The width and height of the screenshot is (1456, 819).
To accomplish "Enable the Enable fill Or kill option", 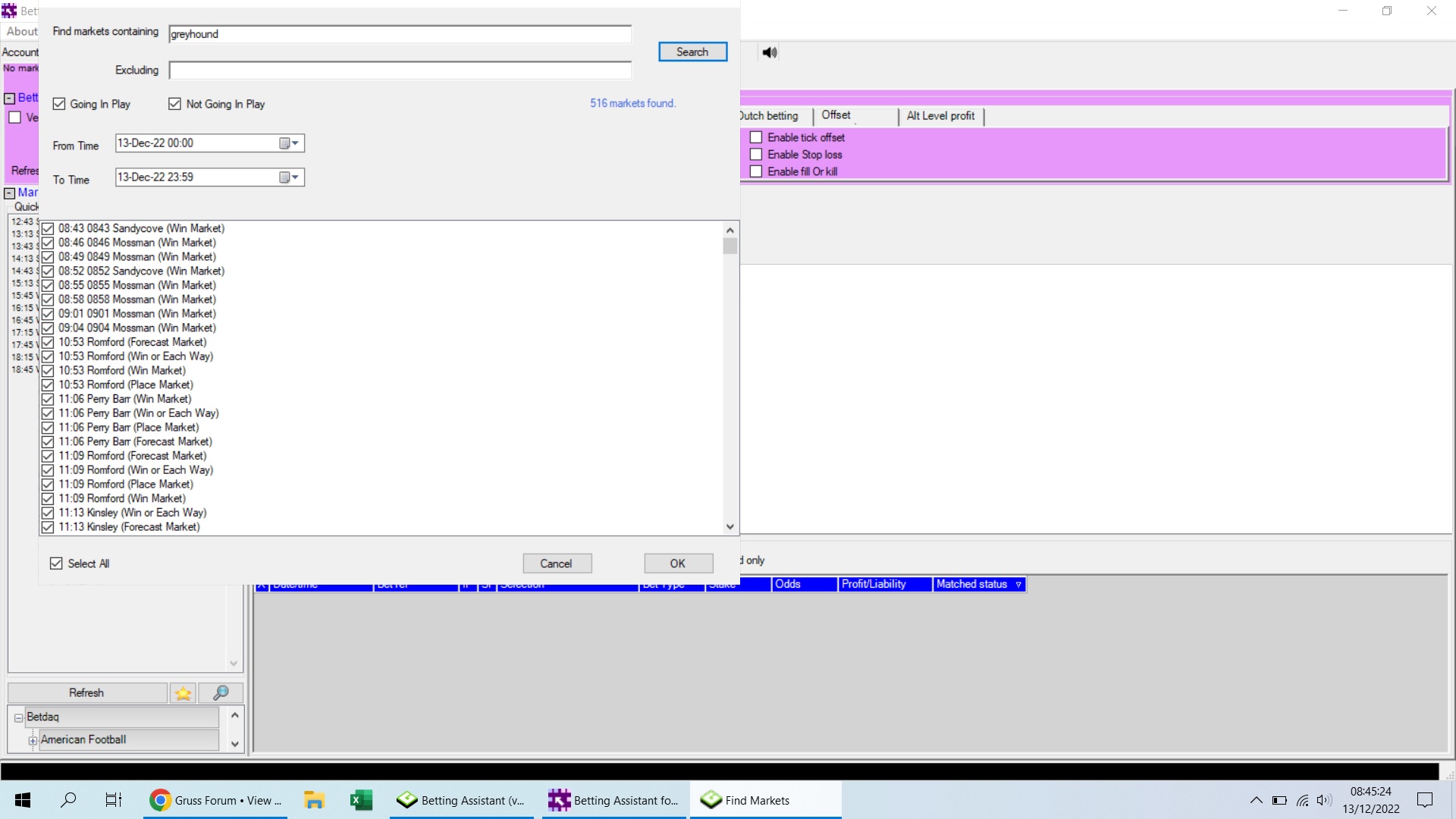I will [757, 171].
